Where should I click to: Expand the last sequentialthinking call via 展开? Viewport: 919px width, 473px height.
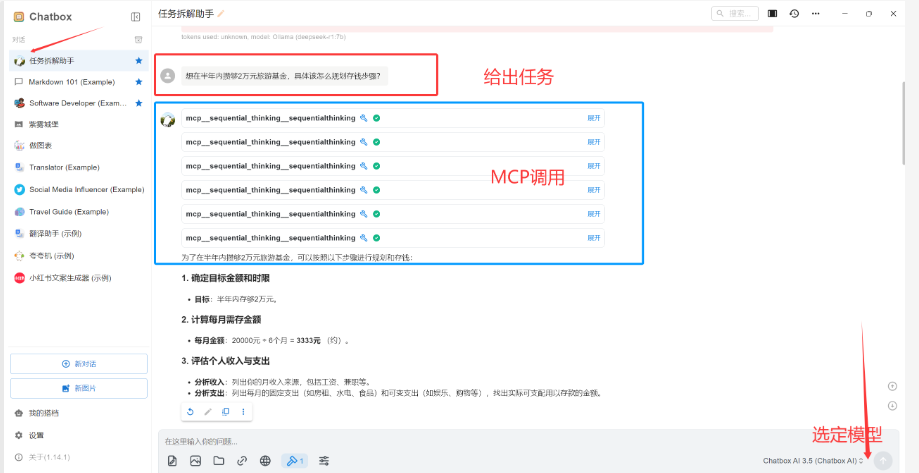594,238
